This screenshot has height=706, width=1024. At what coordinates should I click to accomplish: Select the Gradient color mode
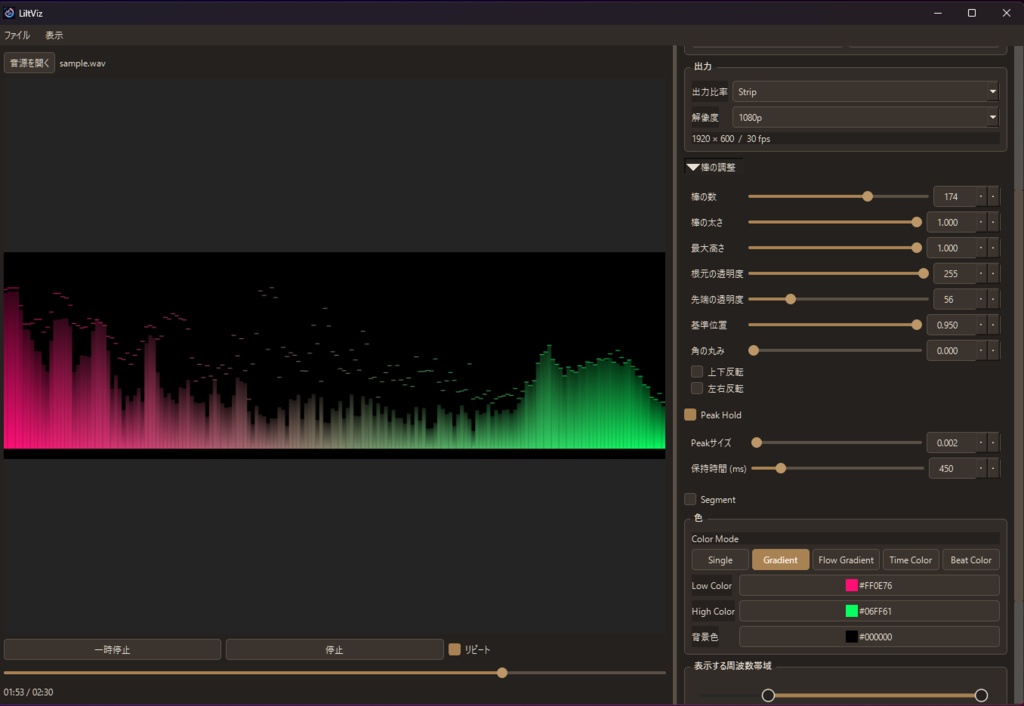[780, 560]
